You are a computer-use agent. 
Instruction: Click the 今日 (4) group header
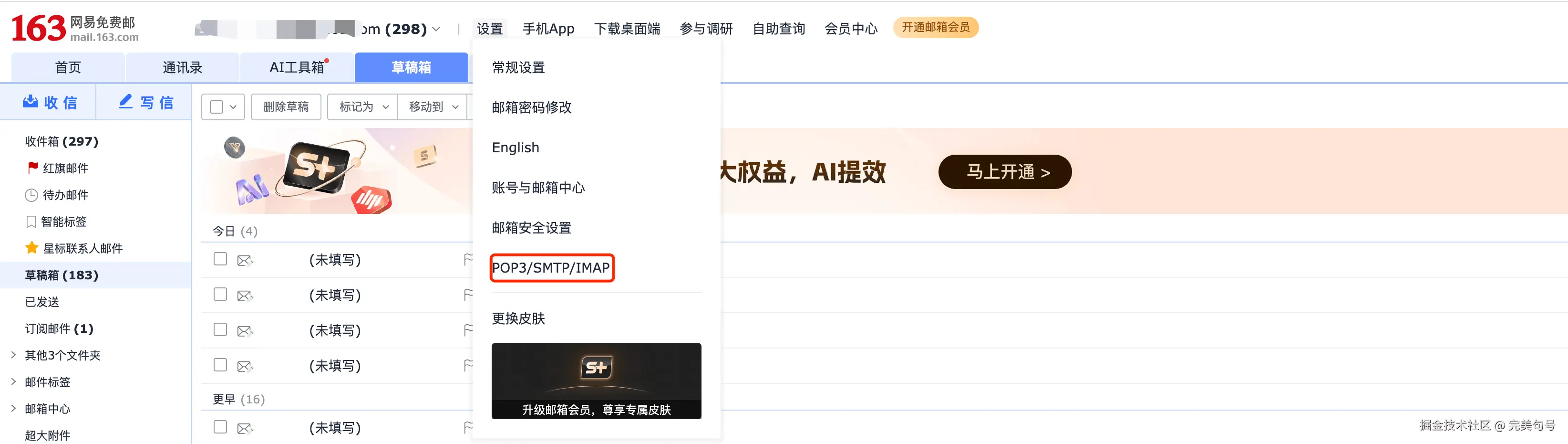click(x=235, y=232)
